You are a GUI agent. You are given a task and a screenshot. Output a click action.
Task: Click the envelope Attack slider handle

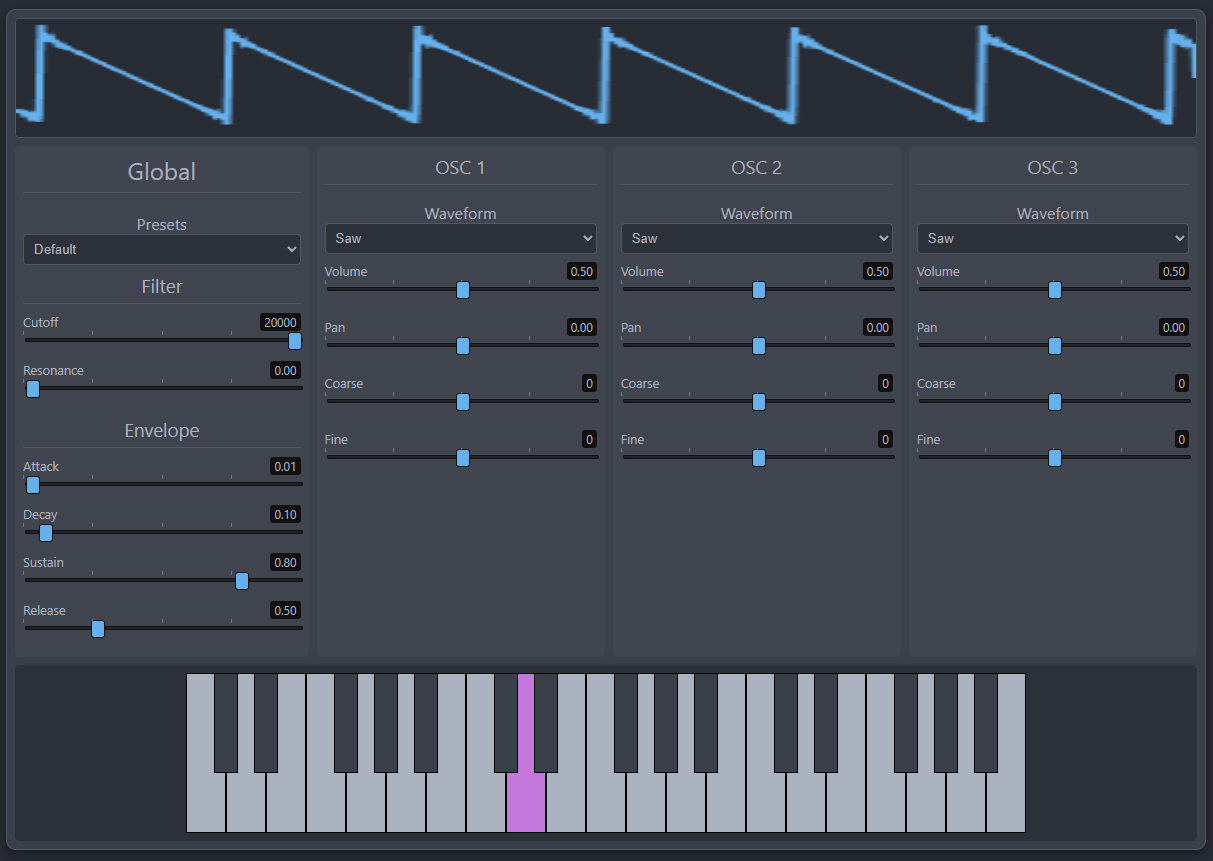click(x=33, y=485)
